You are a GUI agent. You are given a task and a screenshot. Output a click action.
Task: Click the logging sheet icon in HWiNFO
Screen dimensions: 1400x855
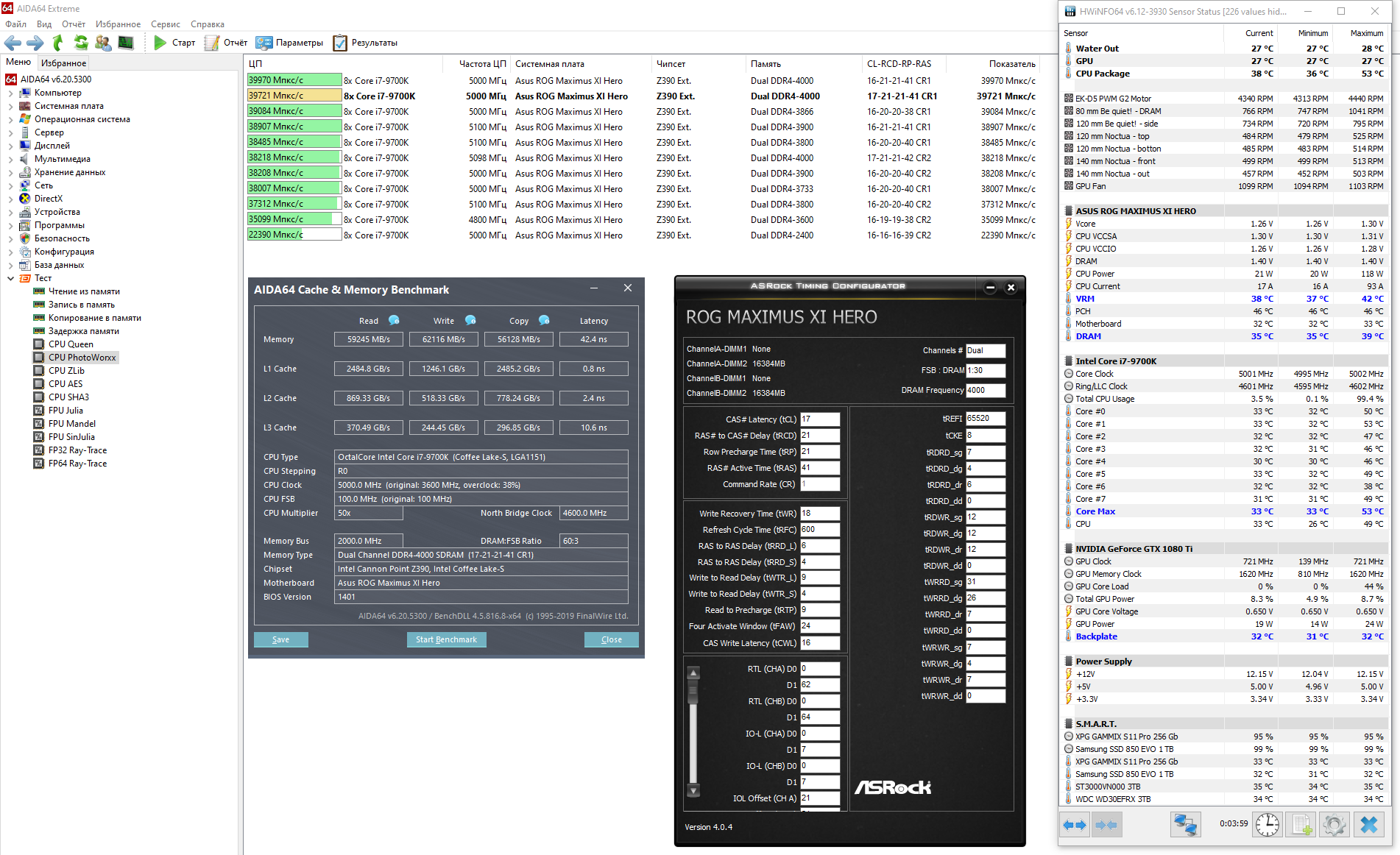tap(1301, 825)
